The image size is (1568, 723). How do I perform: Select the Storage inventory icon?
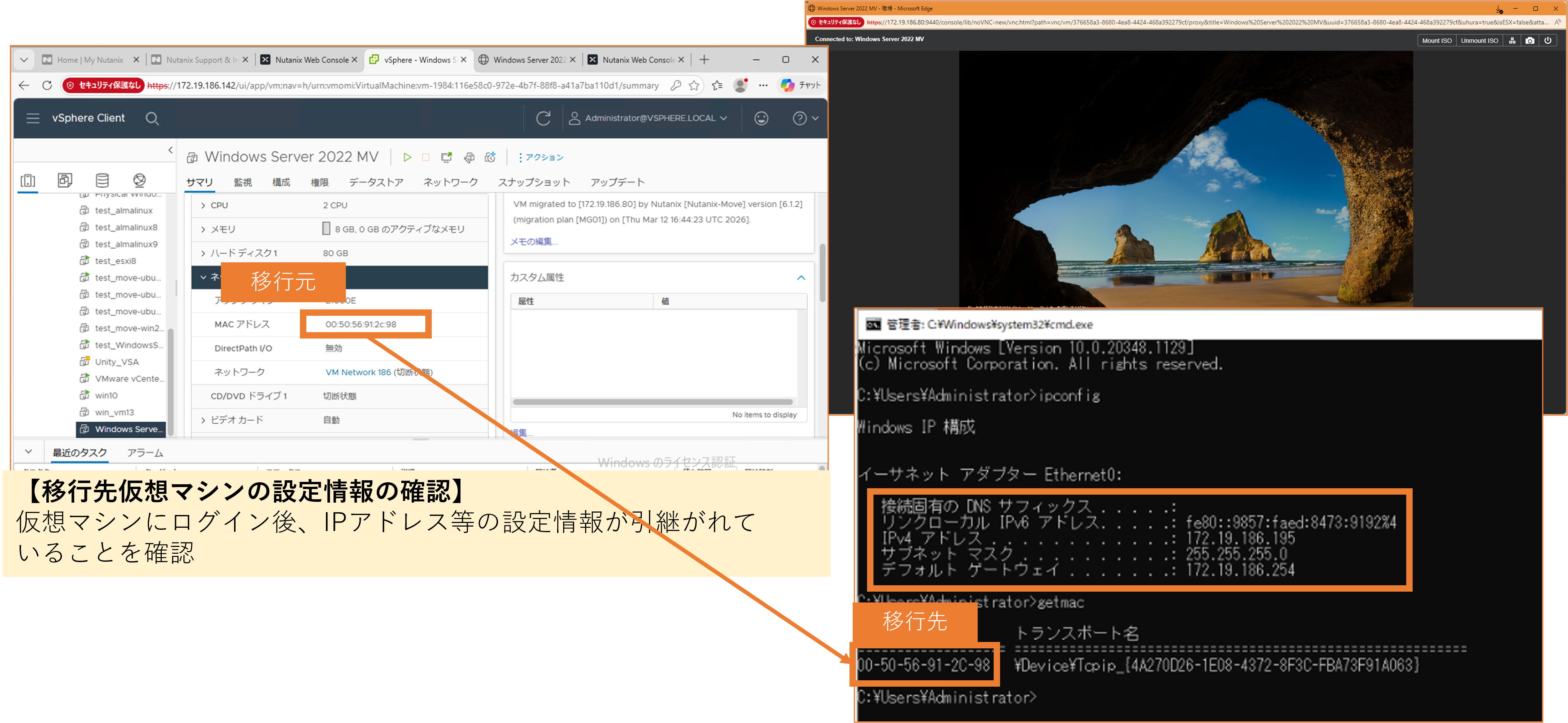[x=102, y=180]
